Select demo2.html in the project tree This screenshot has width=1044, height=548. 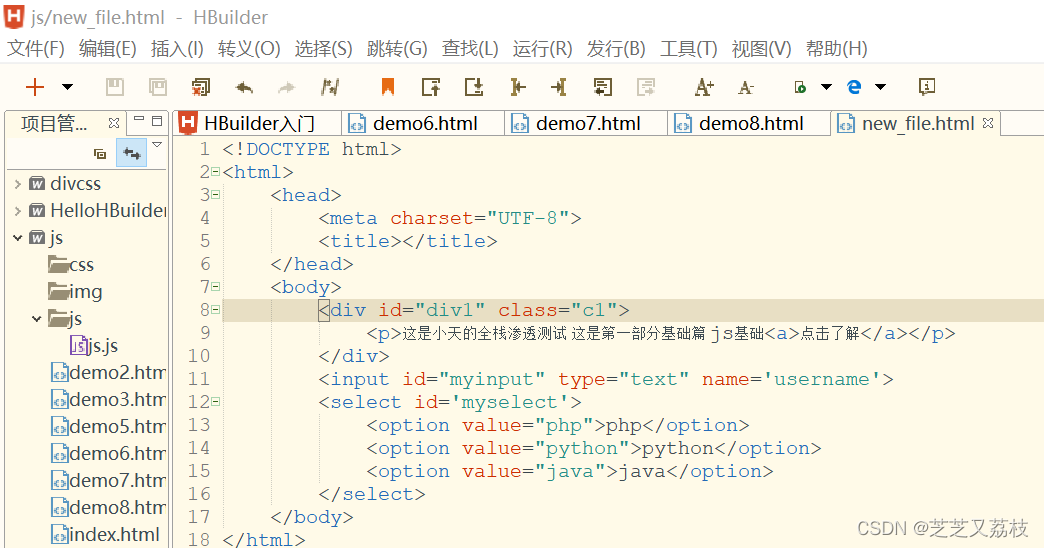pyautogui.click(x=109, y=373)
